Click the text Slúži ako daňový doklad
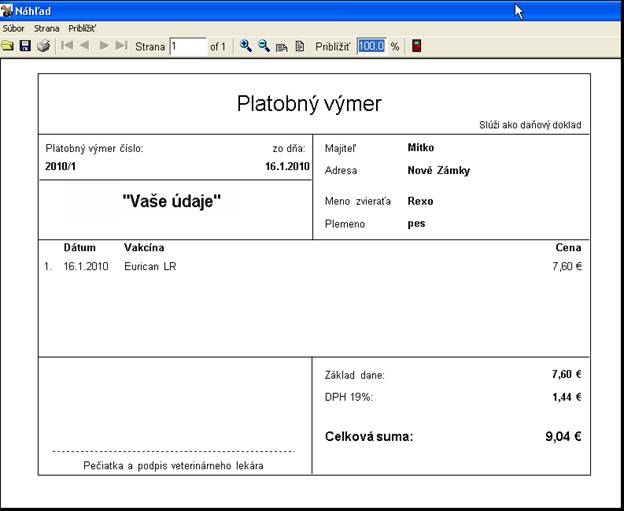This screenshot has height=511, width=624. (530, 125)
